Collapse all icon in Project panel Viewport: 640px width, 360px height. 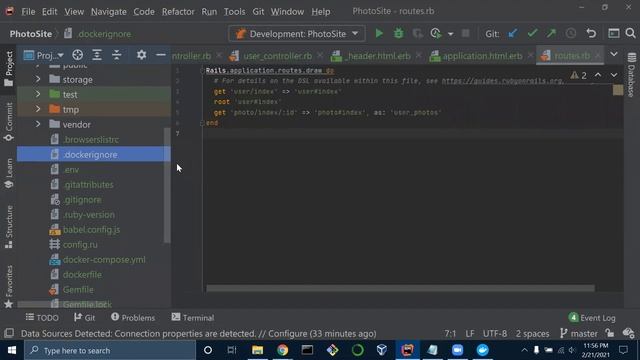[117, 55]
